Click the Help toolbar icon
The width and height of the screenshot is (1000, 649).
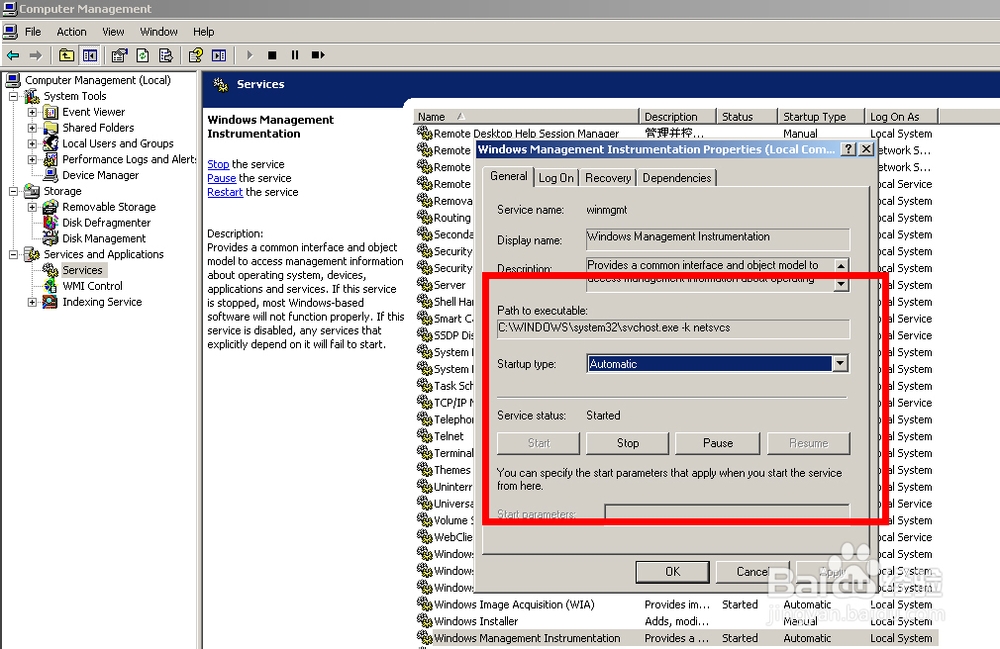(x=196, y=55)
